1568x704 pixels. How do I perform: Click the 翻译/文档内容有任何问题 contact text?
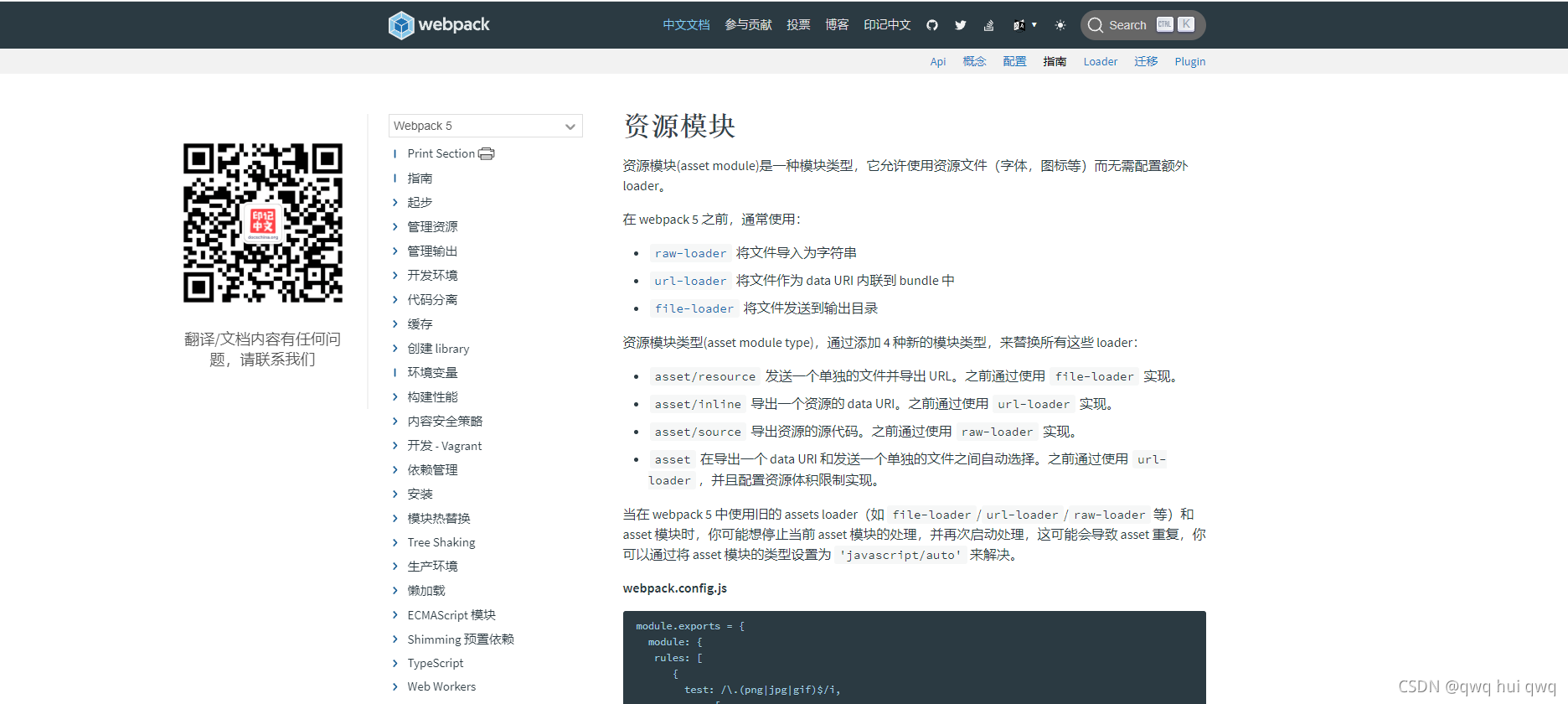(262, 349)
